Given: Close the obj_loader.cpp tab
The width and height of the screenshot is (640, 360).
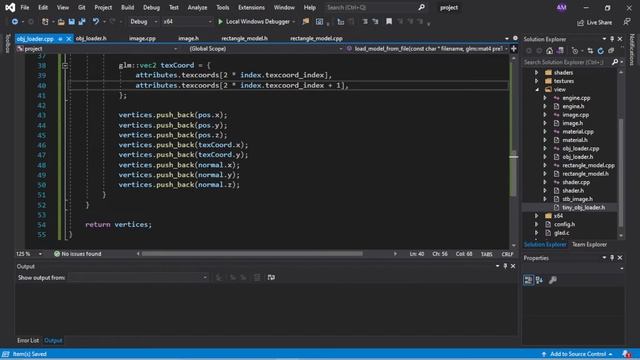Looking at the screenshot, I should point(69,39).
